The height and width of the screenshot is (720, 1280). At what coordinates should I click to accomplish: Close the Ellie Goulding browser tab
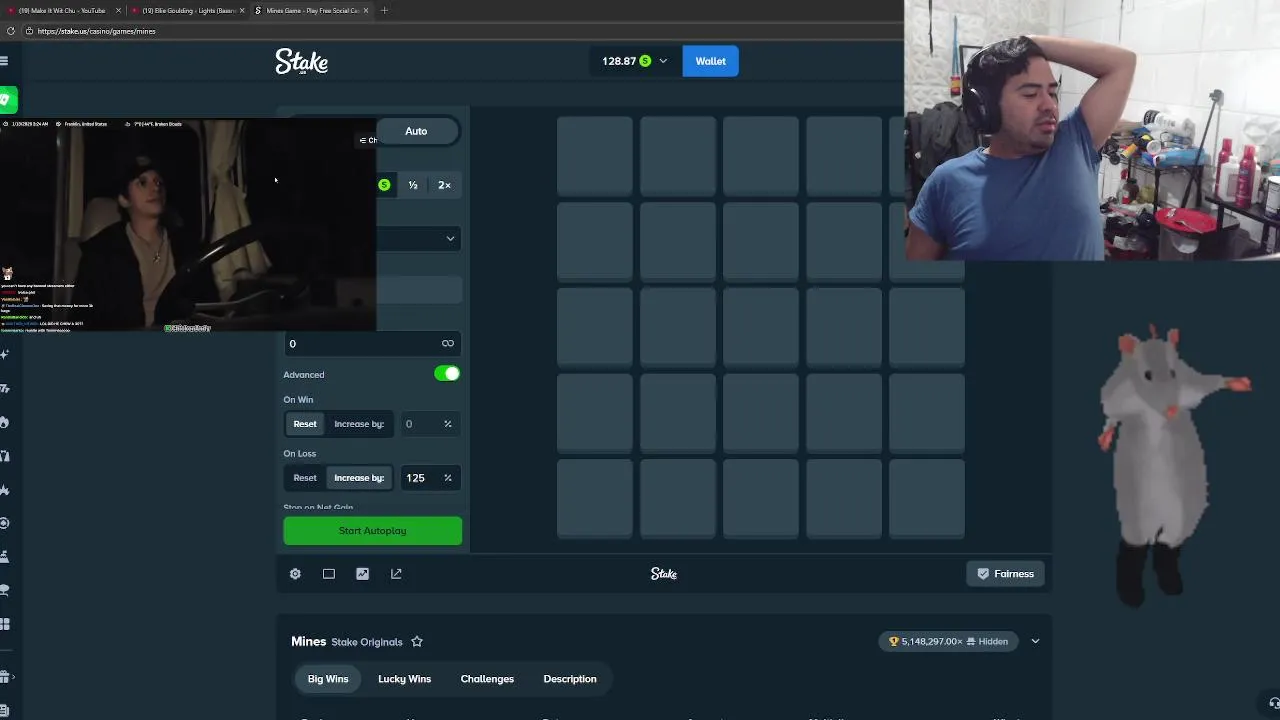[242, 10]
